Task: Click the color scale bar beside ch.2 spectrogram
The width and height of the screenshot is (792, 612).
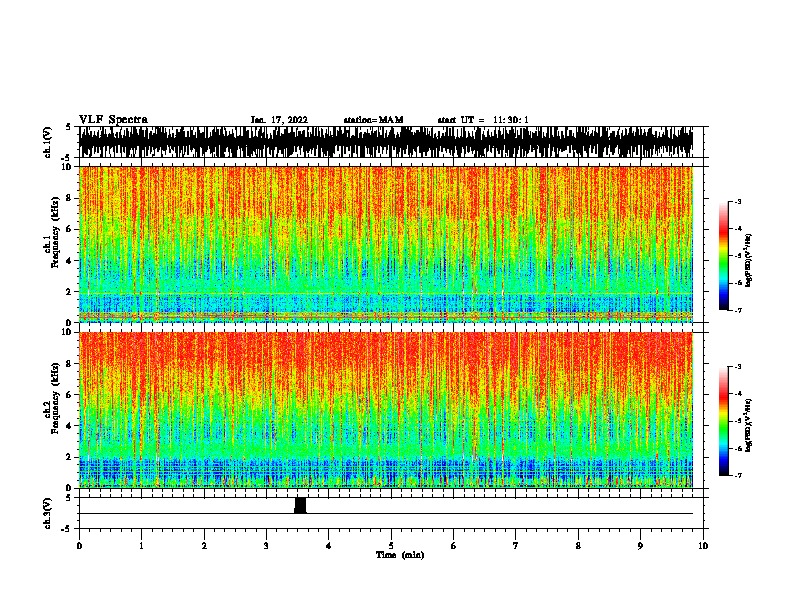Action: tap(724, 421)
